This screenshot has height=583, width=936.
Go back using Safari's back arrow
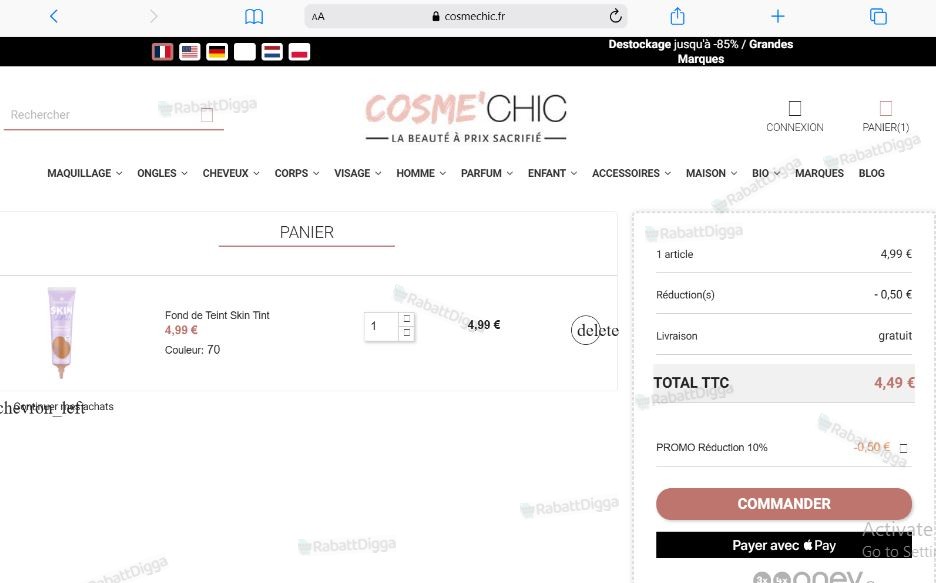pos(54,16)
